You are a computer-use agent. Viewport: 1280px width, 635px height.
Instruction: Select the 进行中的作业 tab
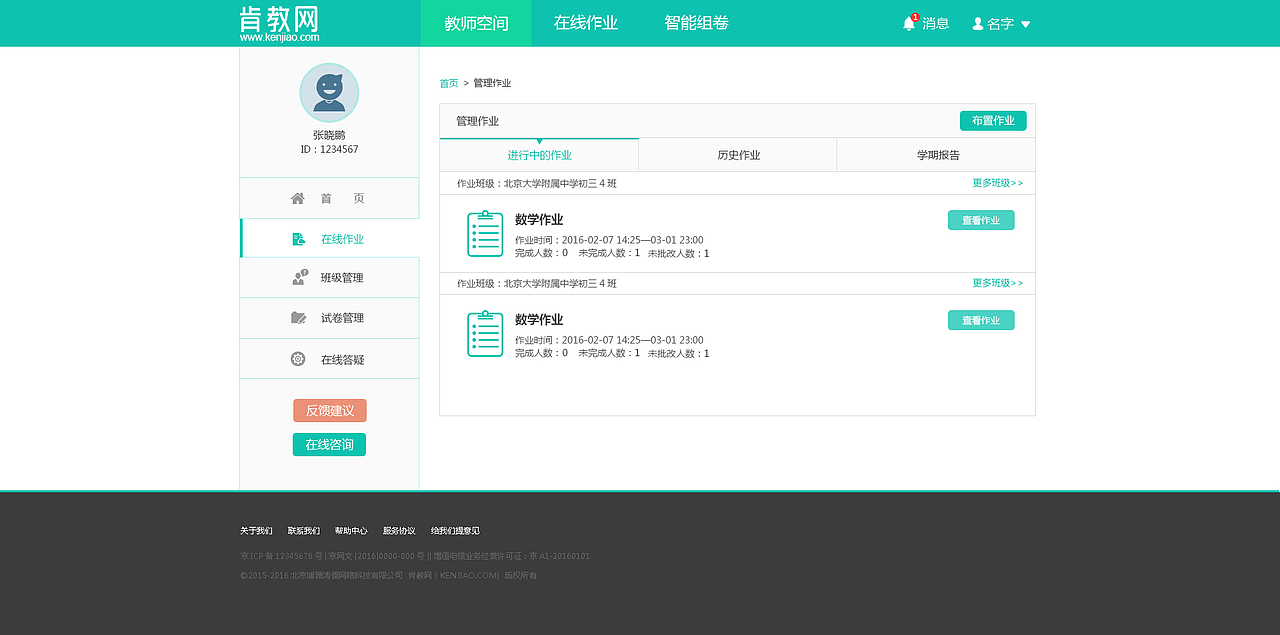pyautogui.click(x=539, y=155)
